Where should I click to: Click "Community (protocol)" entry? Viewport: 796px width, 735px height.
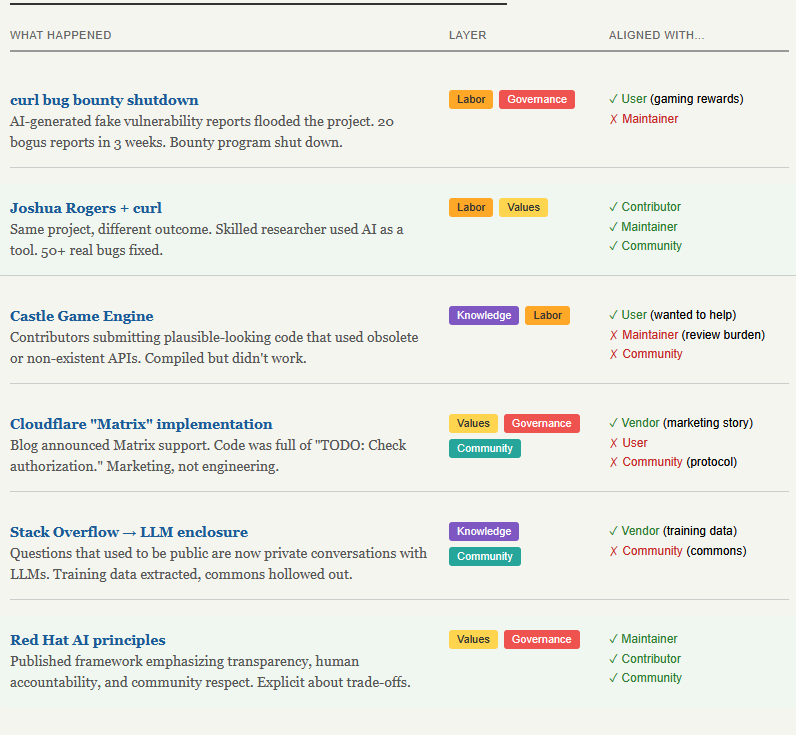(x=673, y=462)
